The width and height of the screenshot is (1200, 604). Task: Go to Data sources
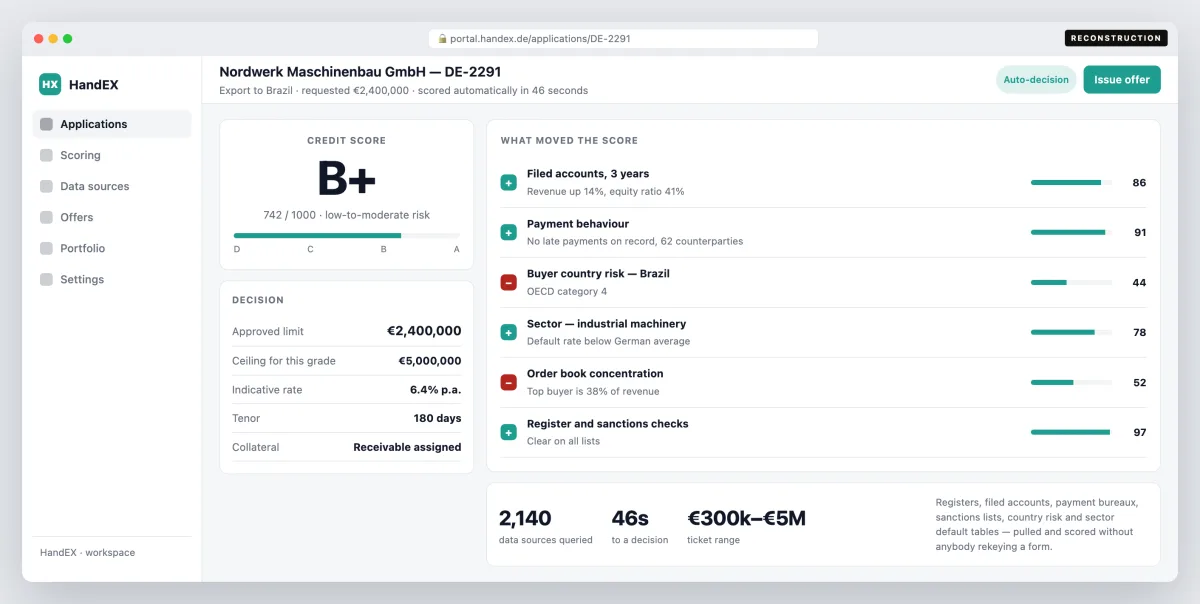pyautogui.click(x=112, y=186)
